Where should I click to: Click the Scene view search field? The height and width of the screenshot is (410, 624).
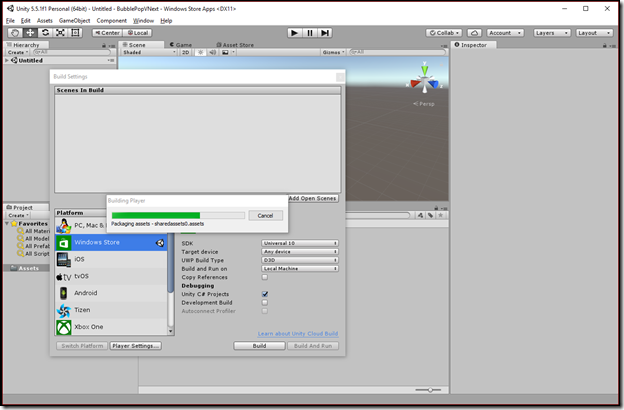pos(397,52)
